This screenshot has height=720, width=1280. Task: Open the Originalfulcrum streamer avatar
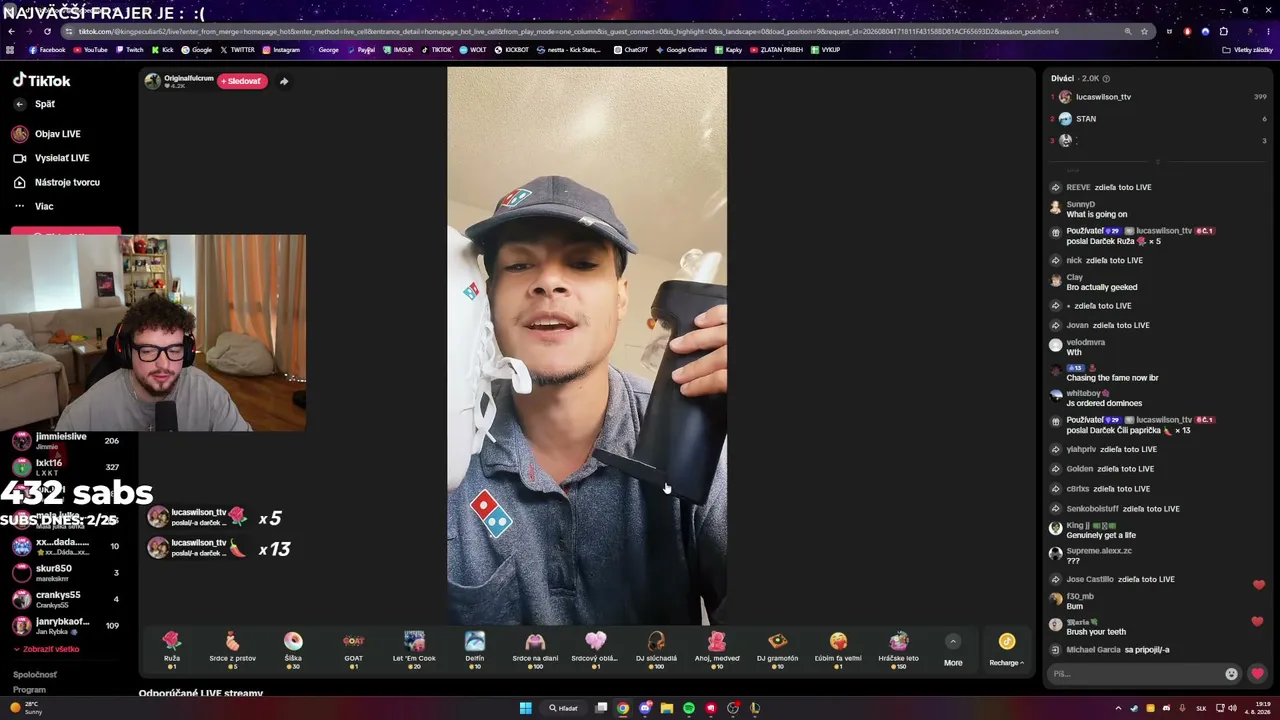(152, 81)
